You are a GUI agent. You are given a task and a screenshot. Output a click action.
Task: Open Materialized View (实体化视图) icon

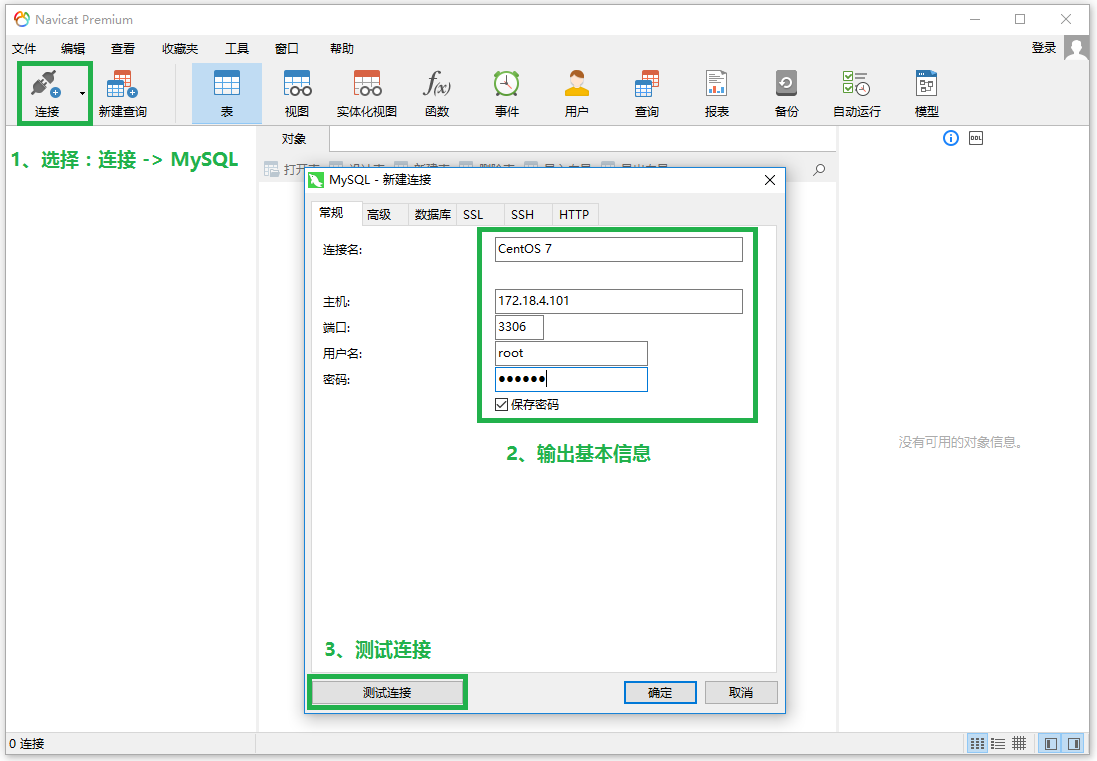[367, 84]
